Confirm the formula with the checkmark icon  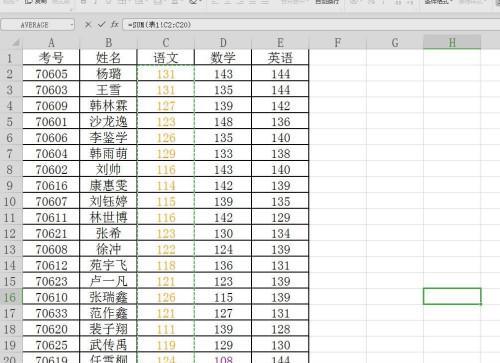click(101, 24)
